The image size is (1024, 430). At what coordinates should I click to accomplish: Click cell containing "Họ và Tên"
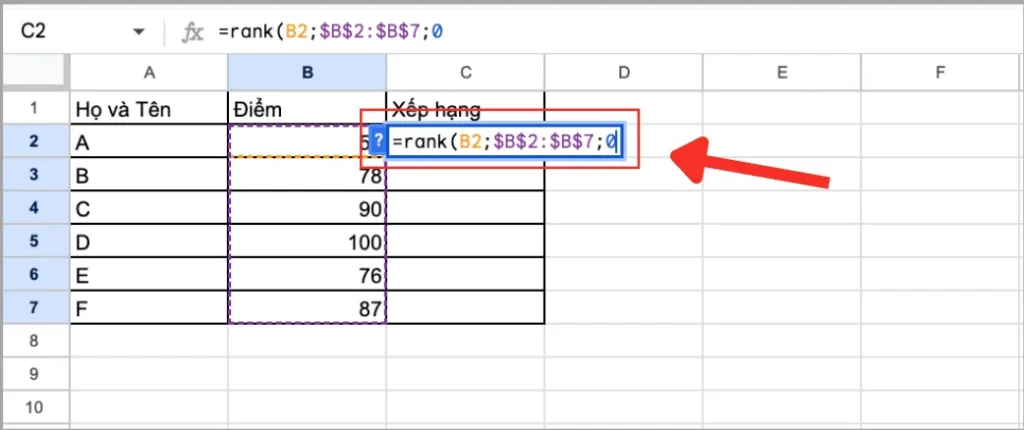coord(149,108)
